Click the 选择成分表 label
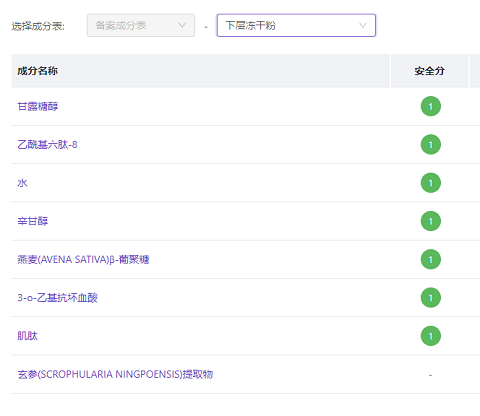Image resolution: width=480 pixels, height=416 pixels. coord(38,26)
